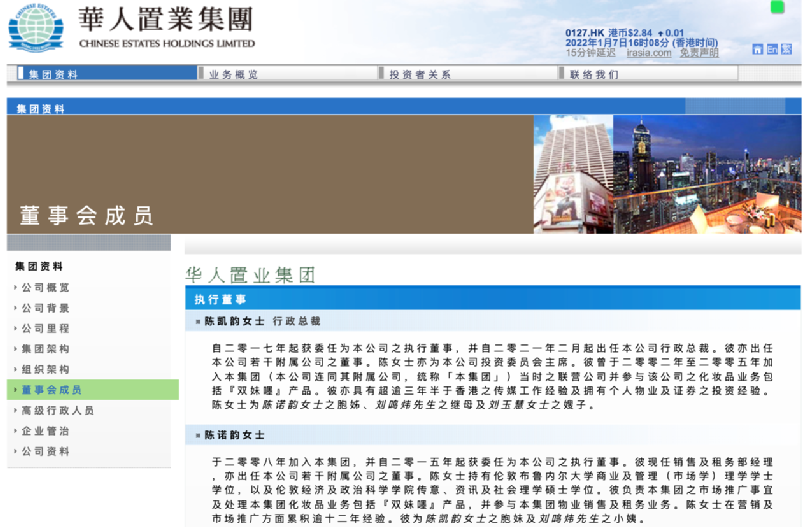805x527 pixels.
Task: Open the irasia.com link
Action: (648, 53)
